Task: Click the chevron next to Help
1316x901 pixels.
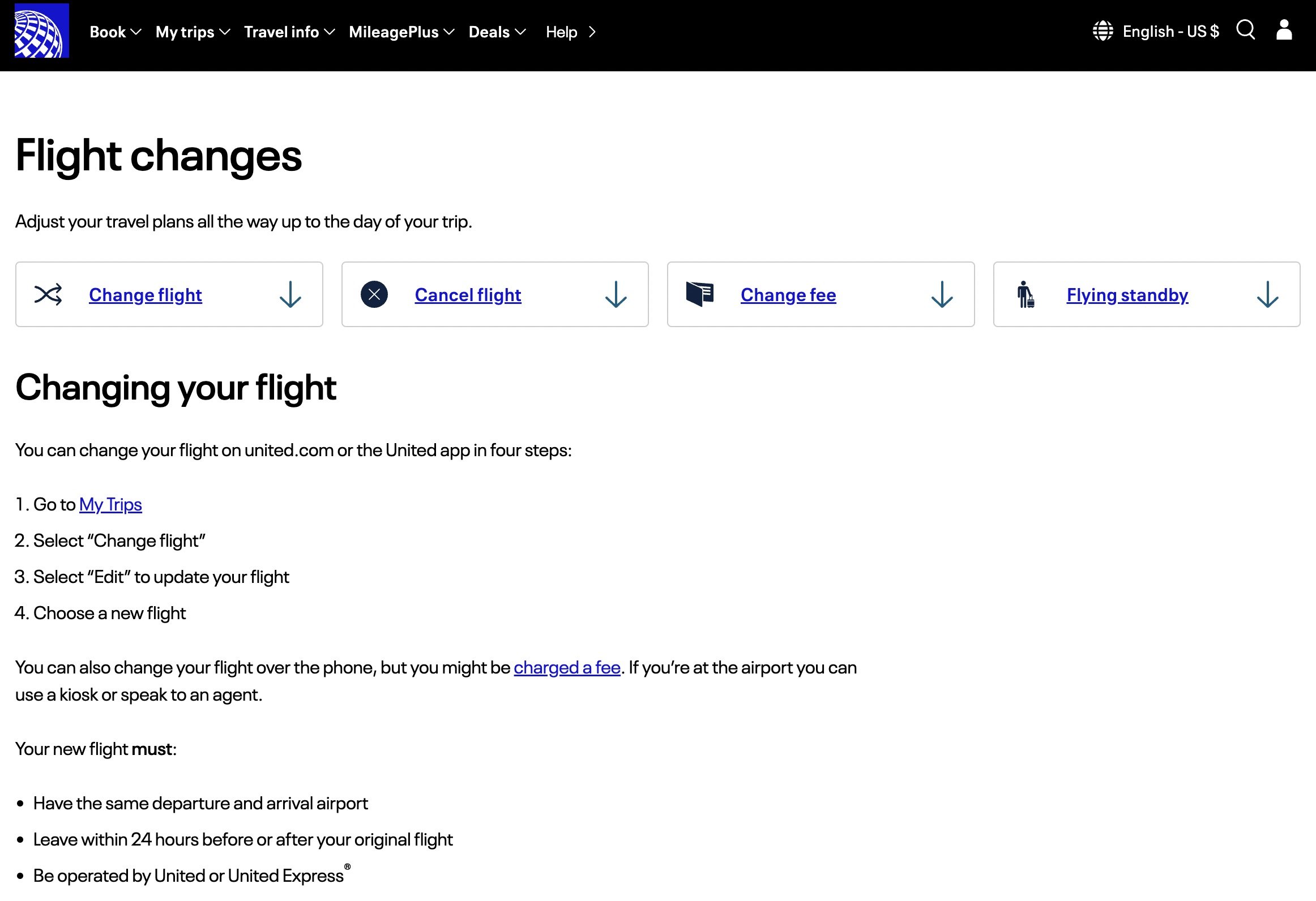Action: 592,32
